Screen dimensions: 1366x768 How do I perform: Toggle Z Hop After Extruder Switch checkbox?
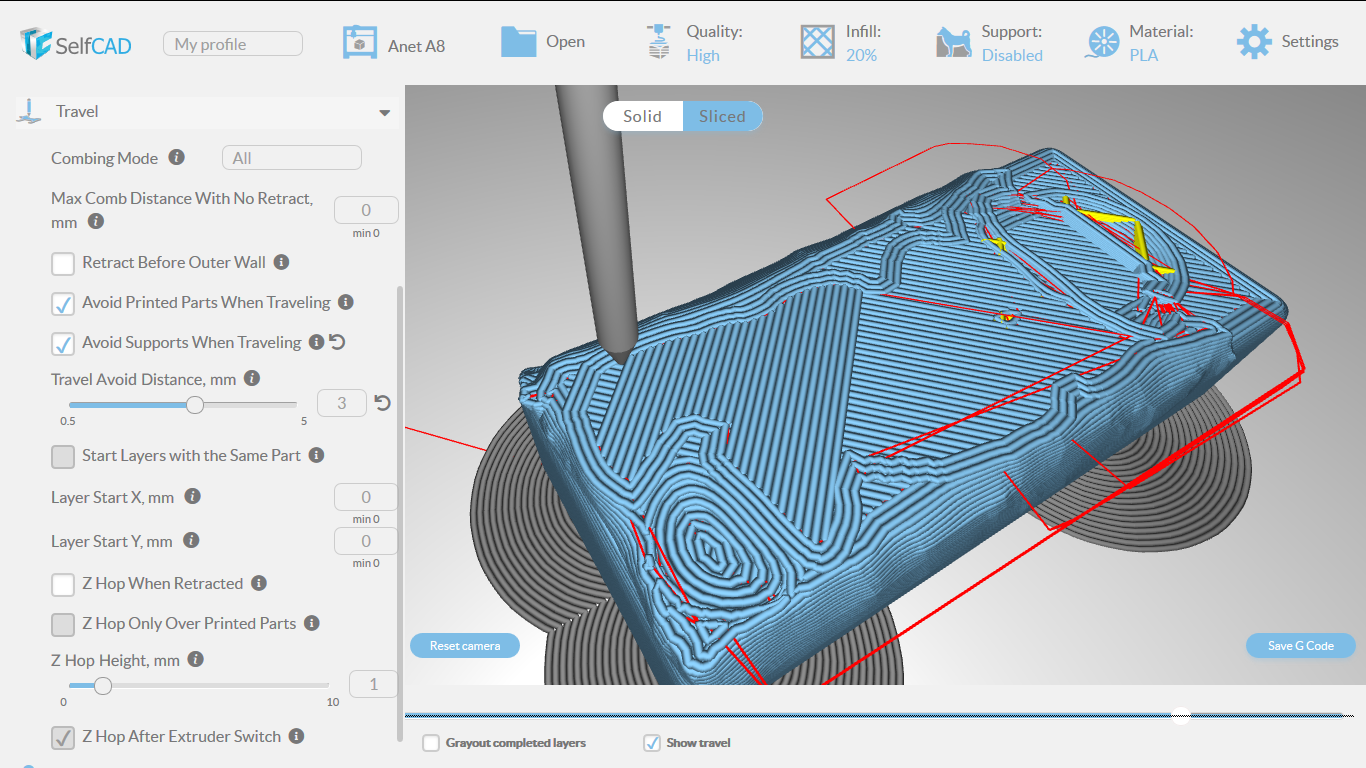pyautogui.click(x=63, y=738)
